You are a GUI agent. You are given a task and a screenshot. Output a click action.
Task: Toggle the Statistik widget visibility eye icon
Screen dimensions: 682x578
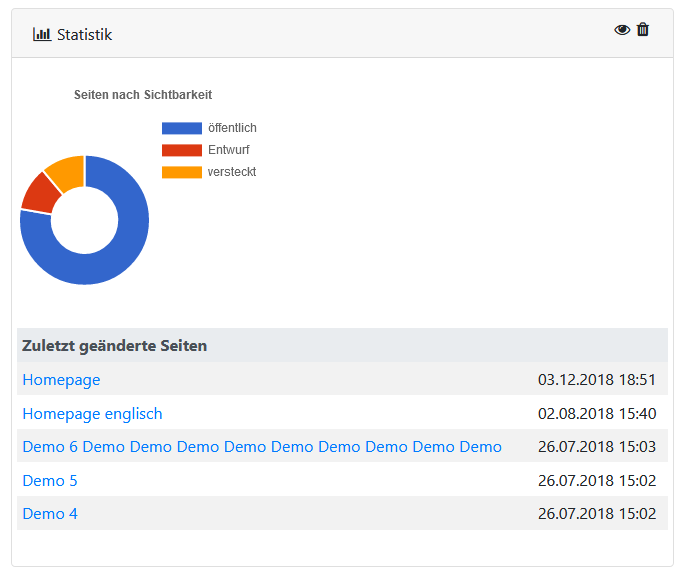(622, 30)
